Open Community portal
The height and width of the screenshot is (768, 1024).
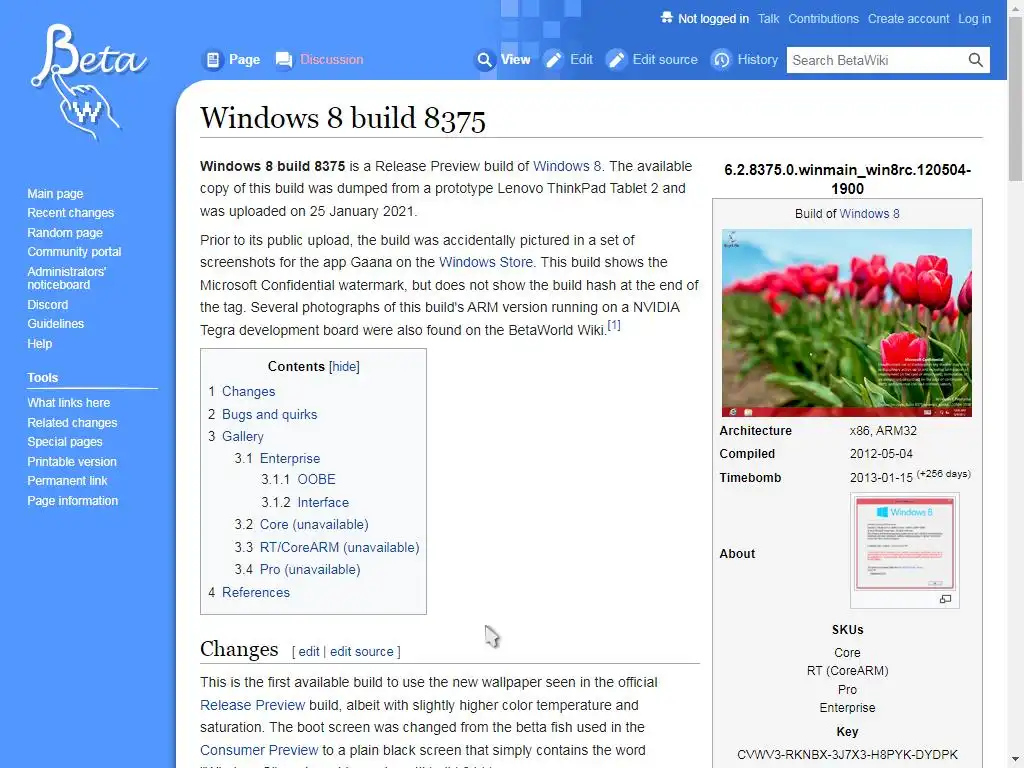point(74,252)
